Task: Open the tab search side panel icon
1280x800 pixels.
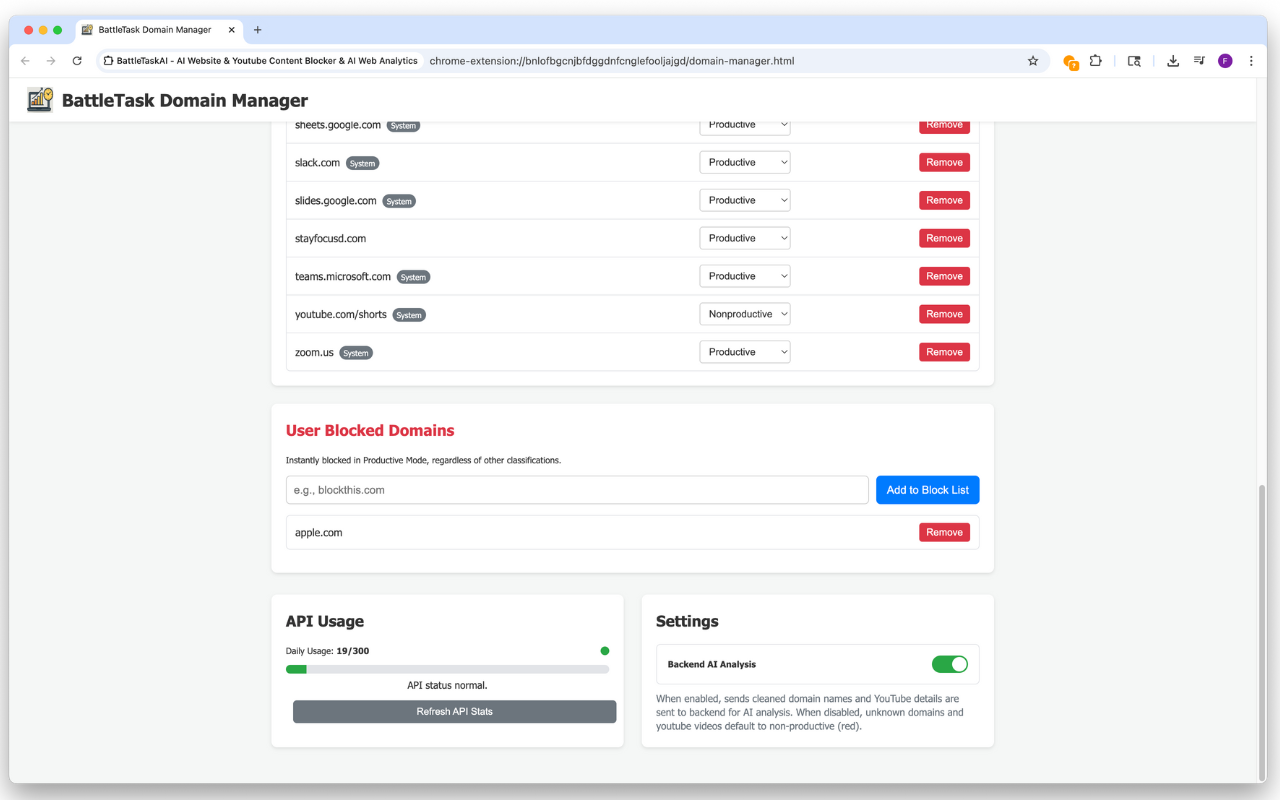Action: coord(1134,61)
